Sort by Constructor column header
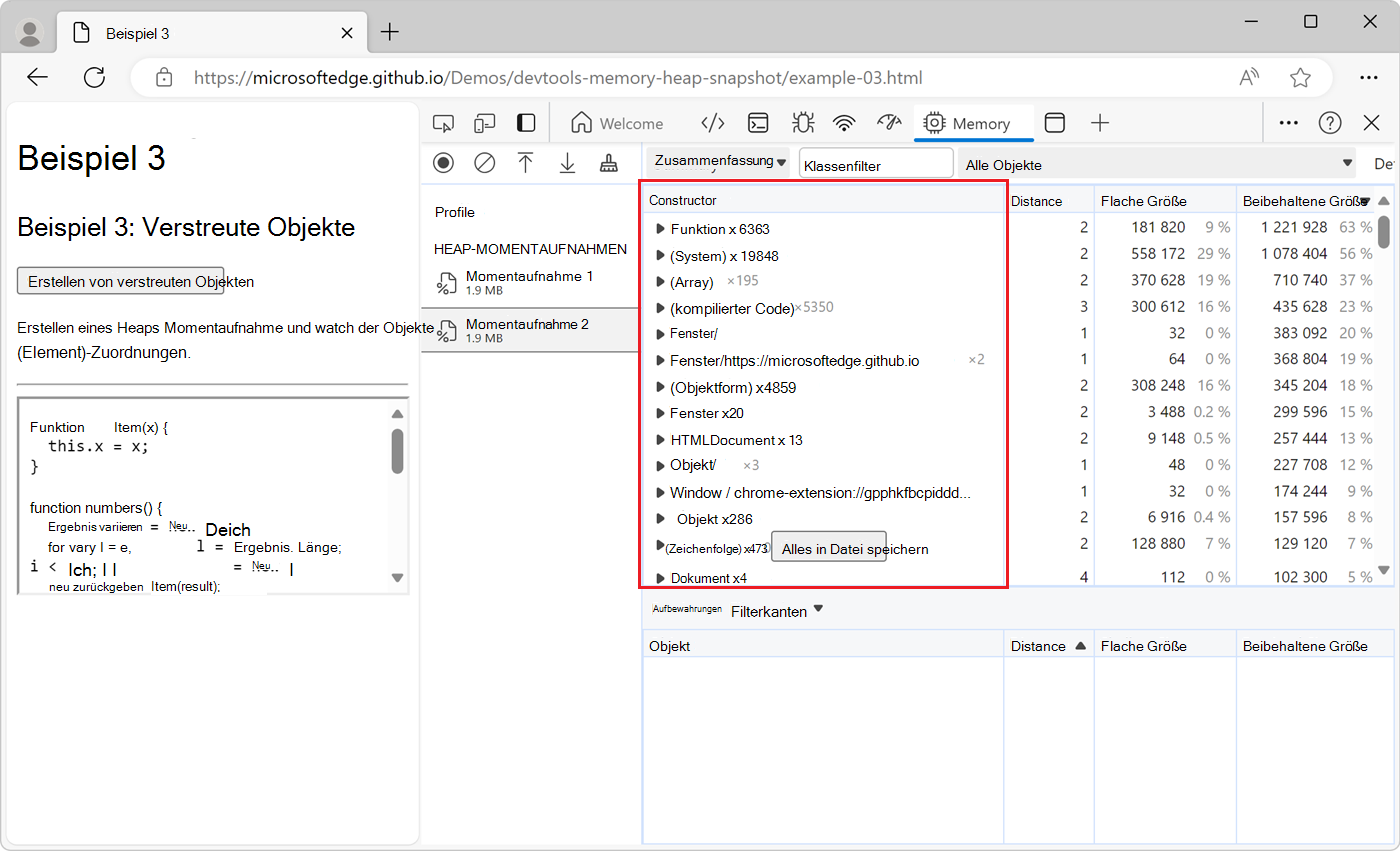1400x851 pixels. coord(824,200)
